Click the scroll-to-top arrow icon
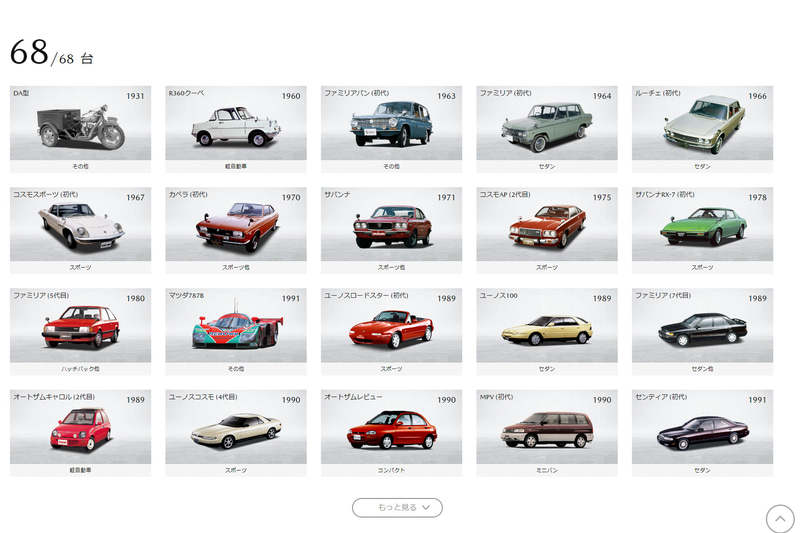800x533 pixels. 780,519
